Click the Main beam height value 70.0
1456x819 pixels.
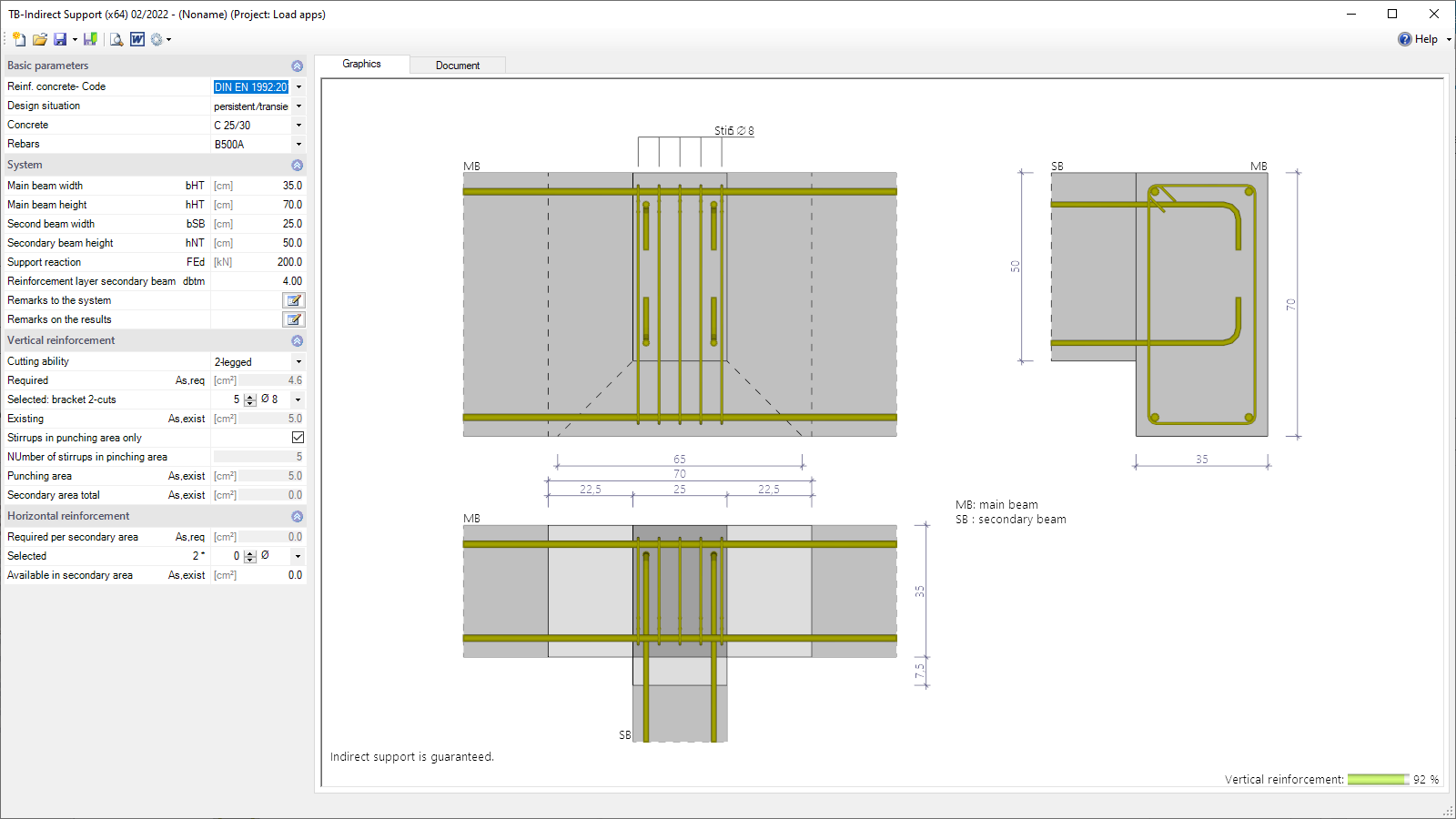pyautogui.click(x=292, y=205)
